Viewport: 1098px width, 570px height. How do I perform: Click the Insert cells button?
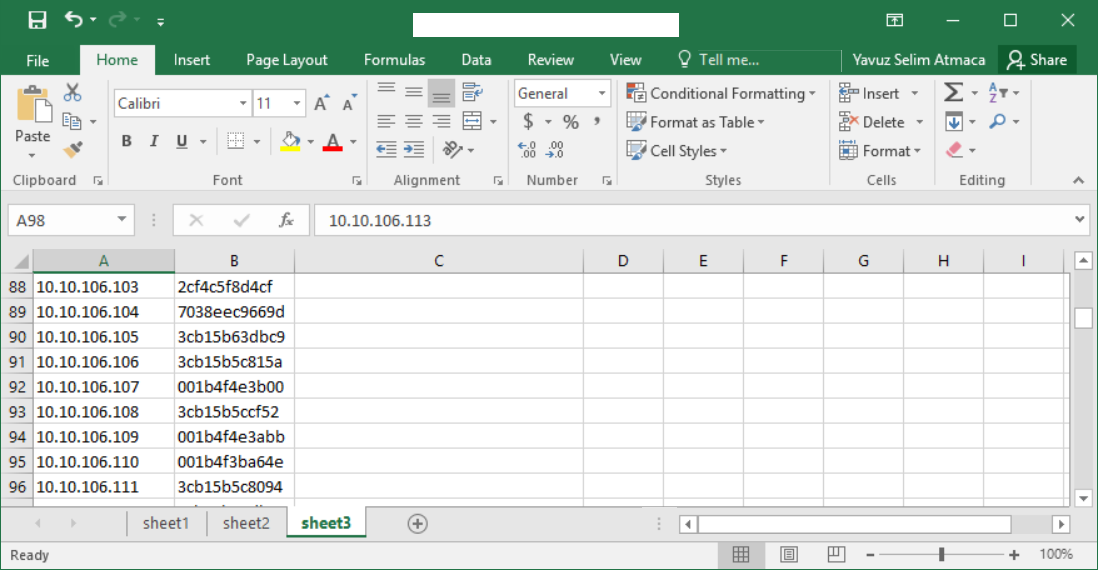tap(870, 93)
